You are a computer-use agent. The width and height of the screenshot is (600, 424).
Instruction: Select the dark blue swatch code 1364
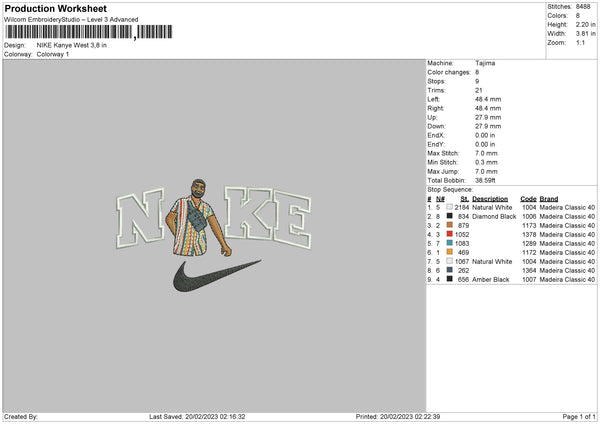(x=449, y=270)
